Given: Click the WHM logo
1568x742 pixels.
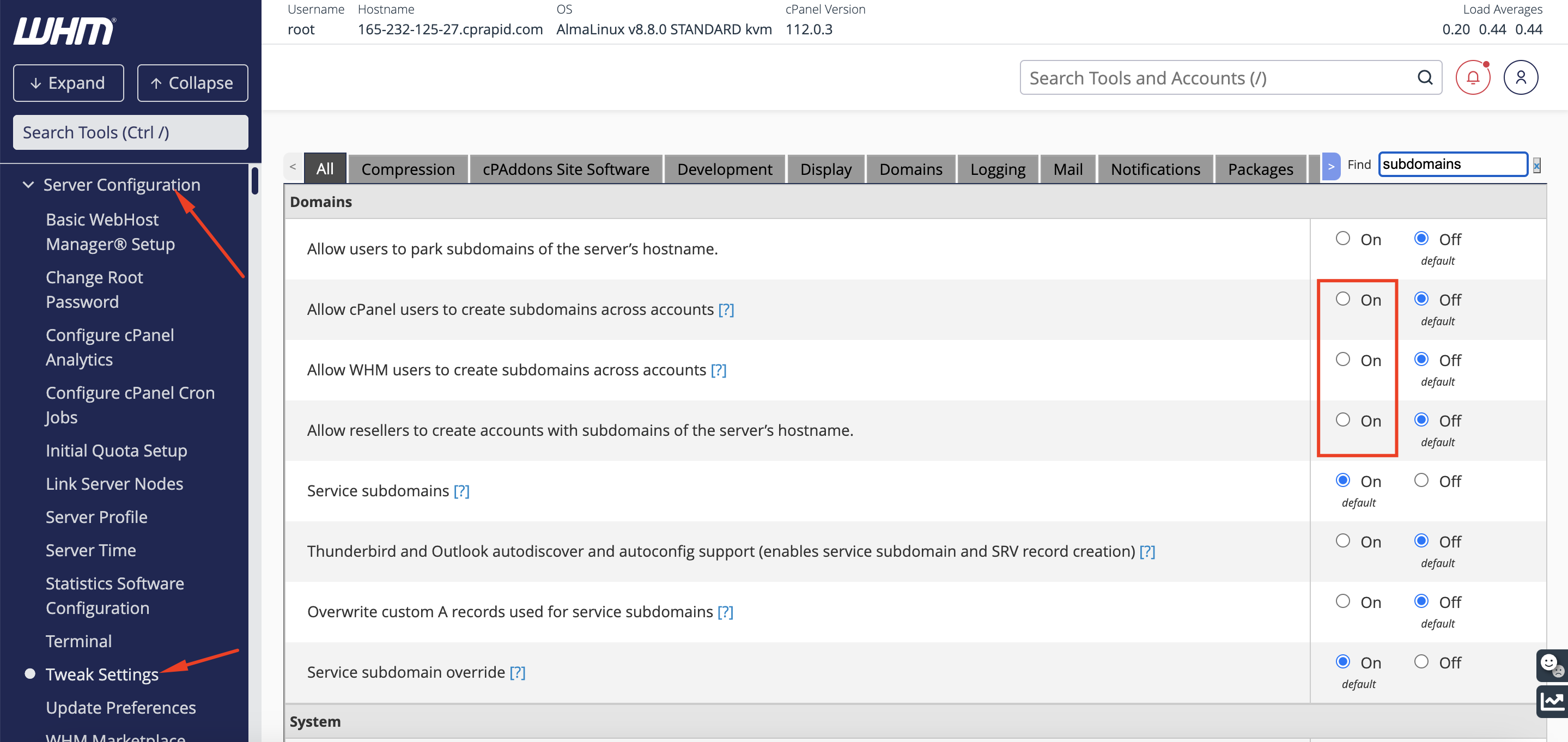Looking at the screenshot, I should [x=64, y=31].
